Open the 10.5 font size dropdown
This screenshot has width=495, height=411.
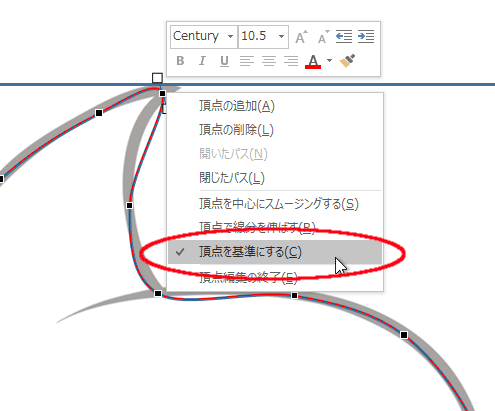pyautogui.click(x=281, y=36)
